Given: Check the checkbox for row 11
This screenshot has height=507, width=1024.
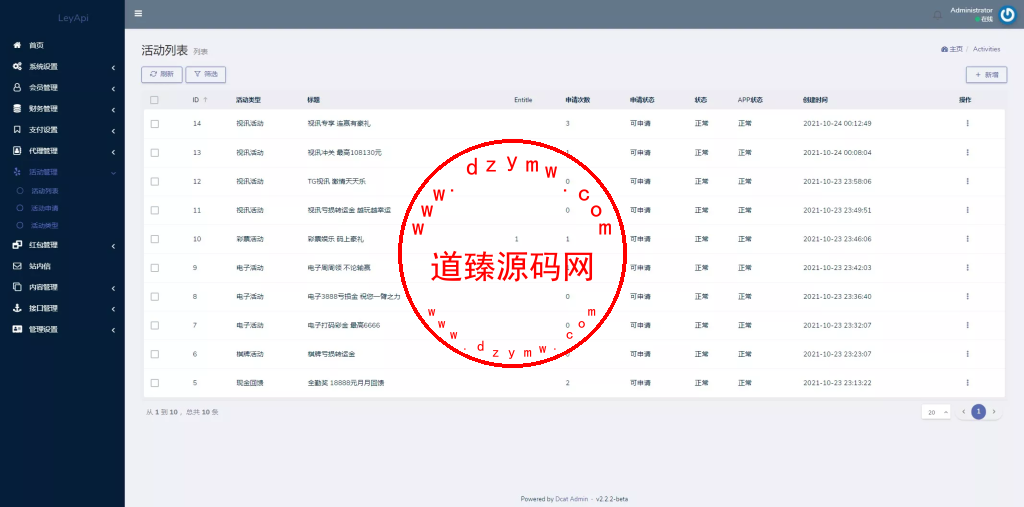Looking at the screenshot, I should click(155, 210).
